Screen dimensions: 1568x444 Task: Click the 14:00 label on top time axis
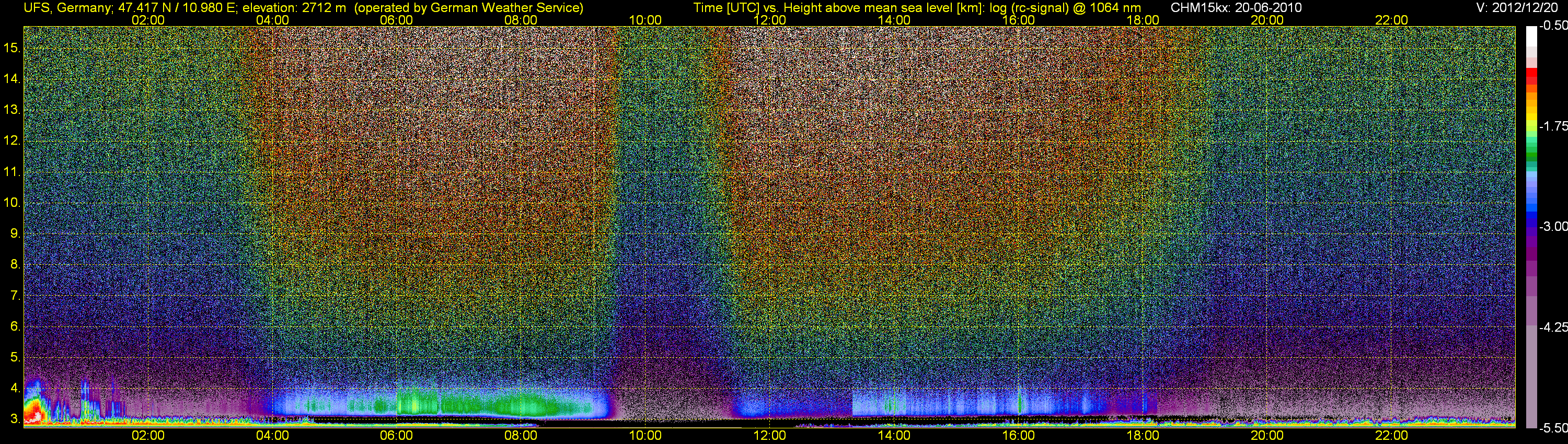click(x=894, y=20)
